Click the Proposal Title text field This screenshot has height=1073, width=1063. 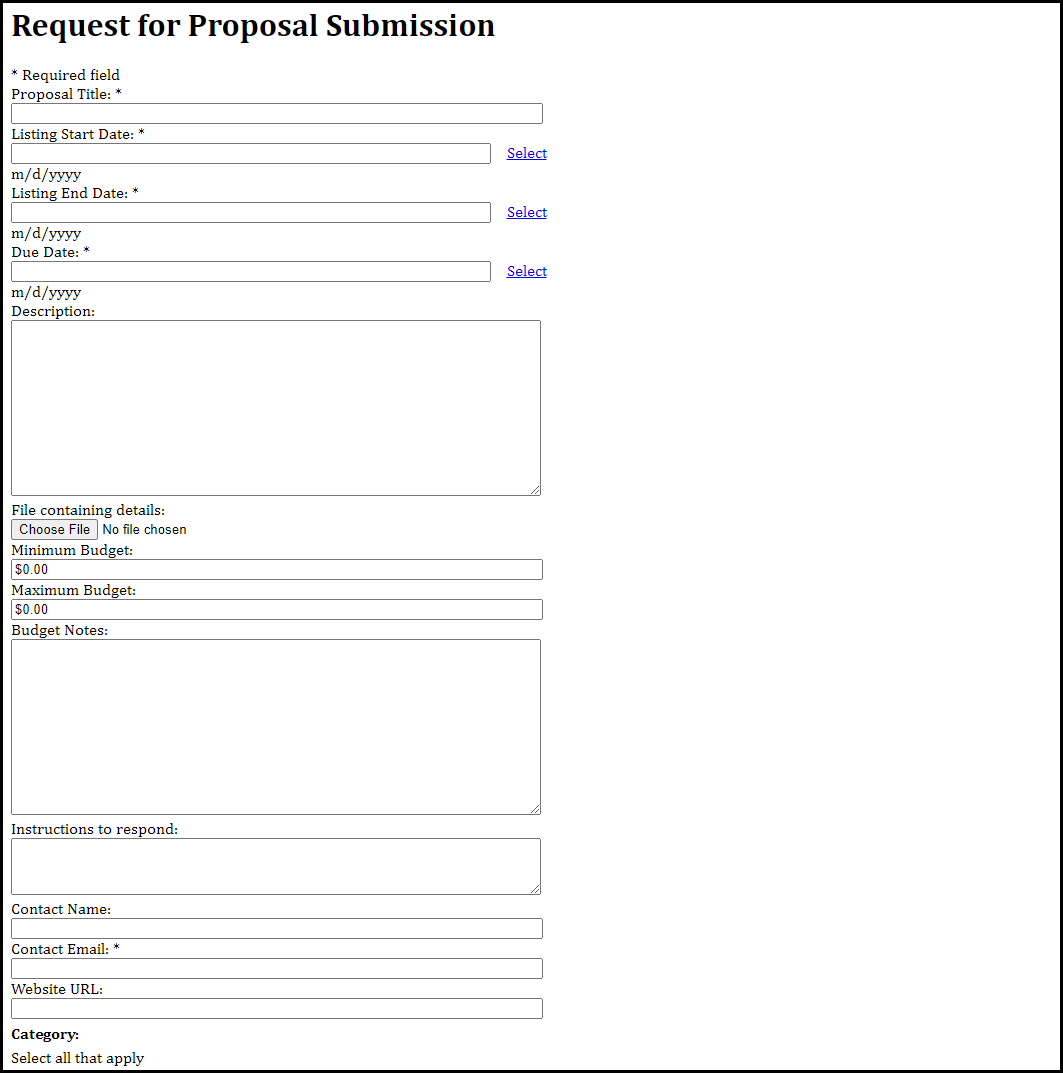(x=276, y=114)
